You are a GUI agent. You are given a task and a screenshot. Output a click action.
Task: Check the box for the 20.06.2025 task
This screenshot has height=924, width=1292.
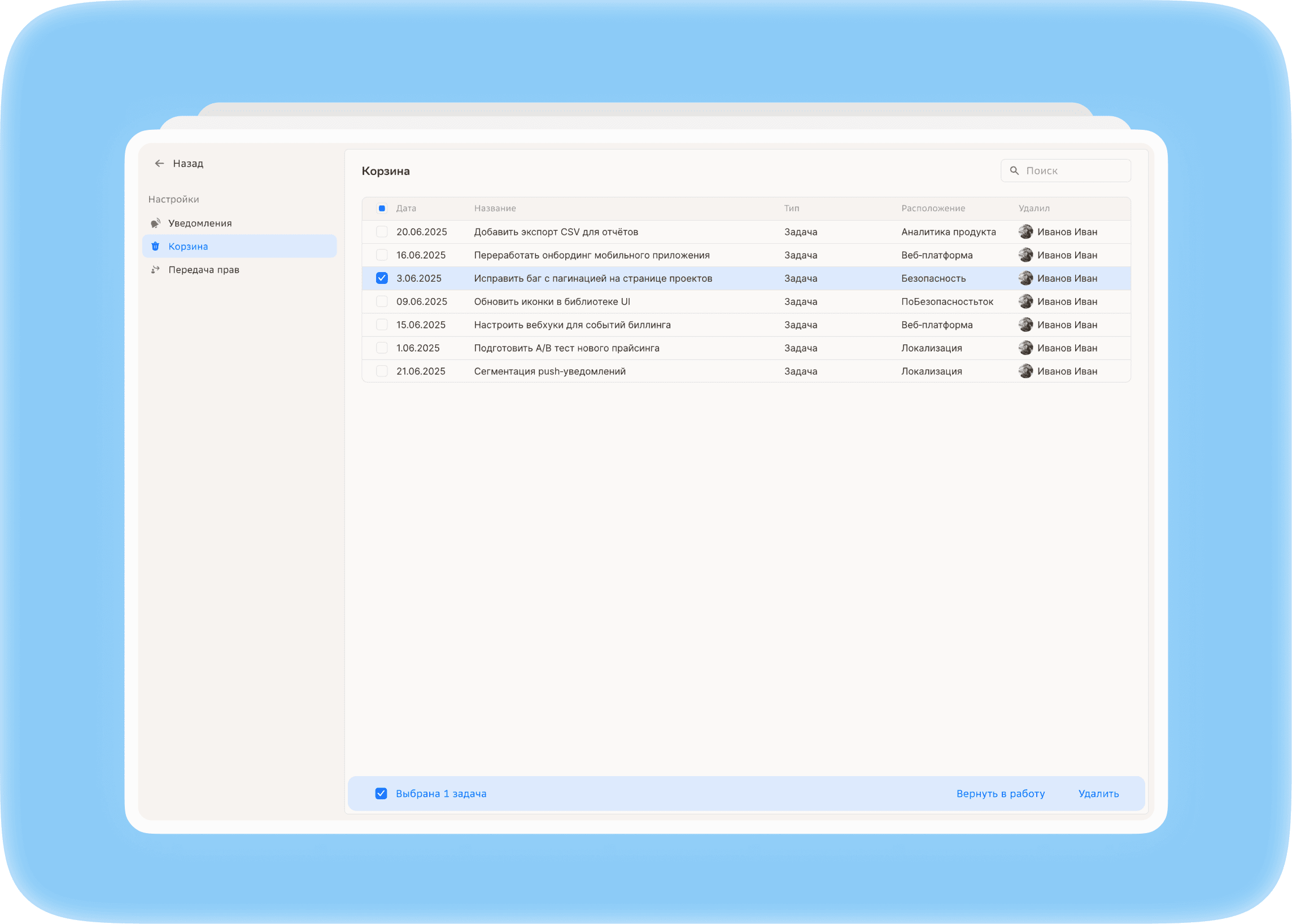[x=382, y=231]
